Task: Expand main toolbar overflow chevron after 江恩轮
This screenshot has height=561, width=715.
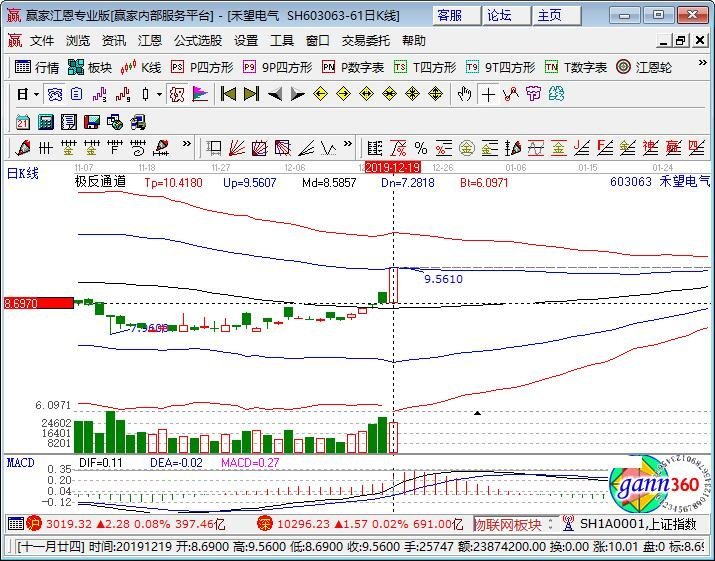Action: click(x=703, y=63)
